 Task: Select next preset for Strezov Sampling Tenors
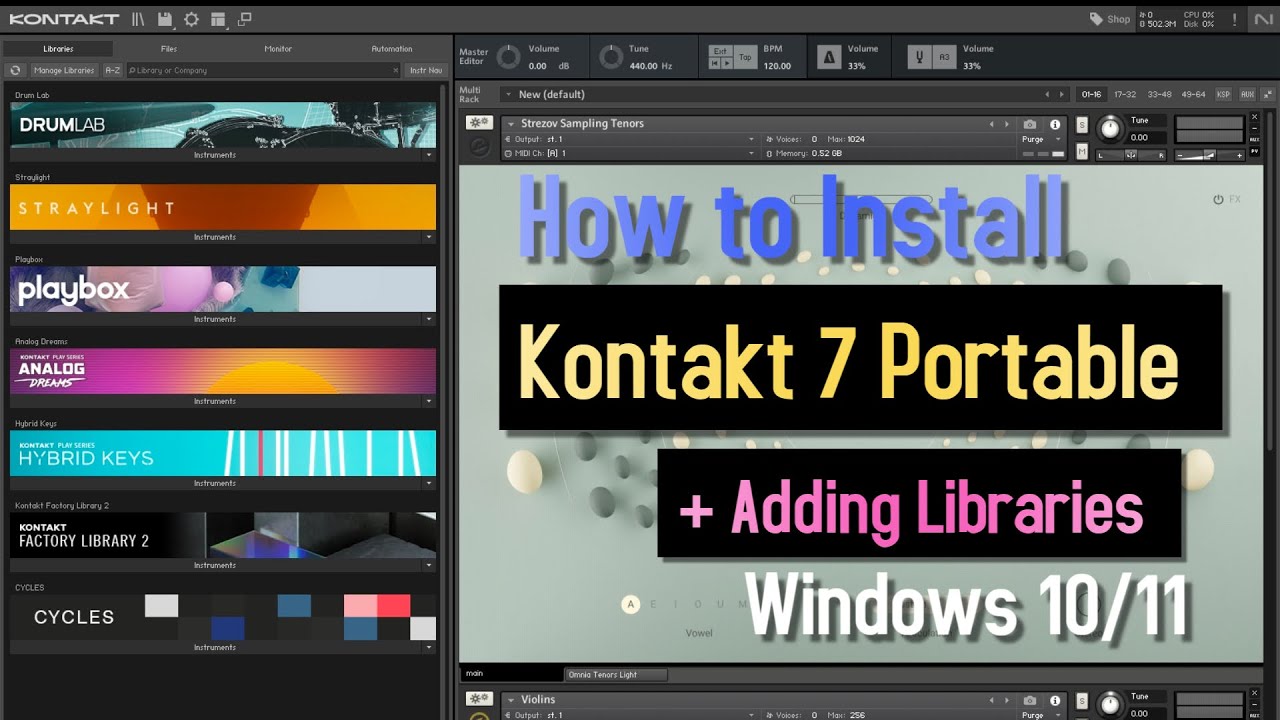1007,124
